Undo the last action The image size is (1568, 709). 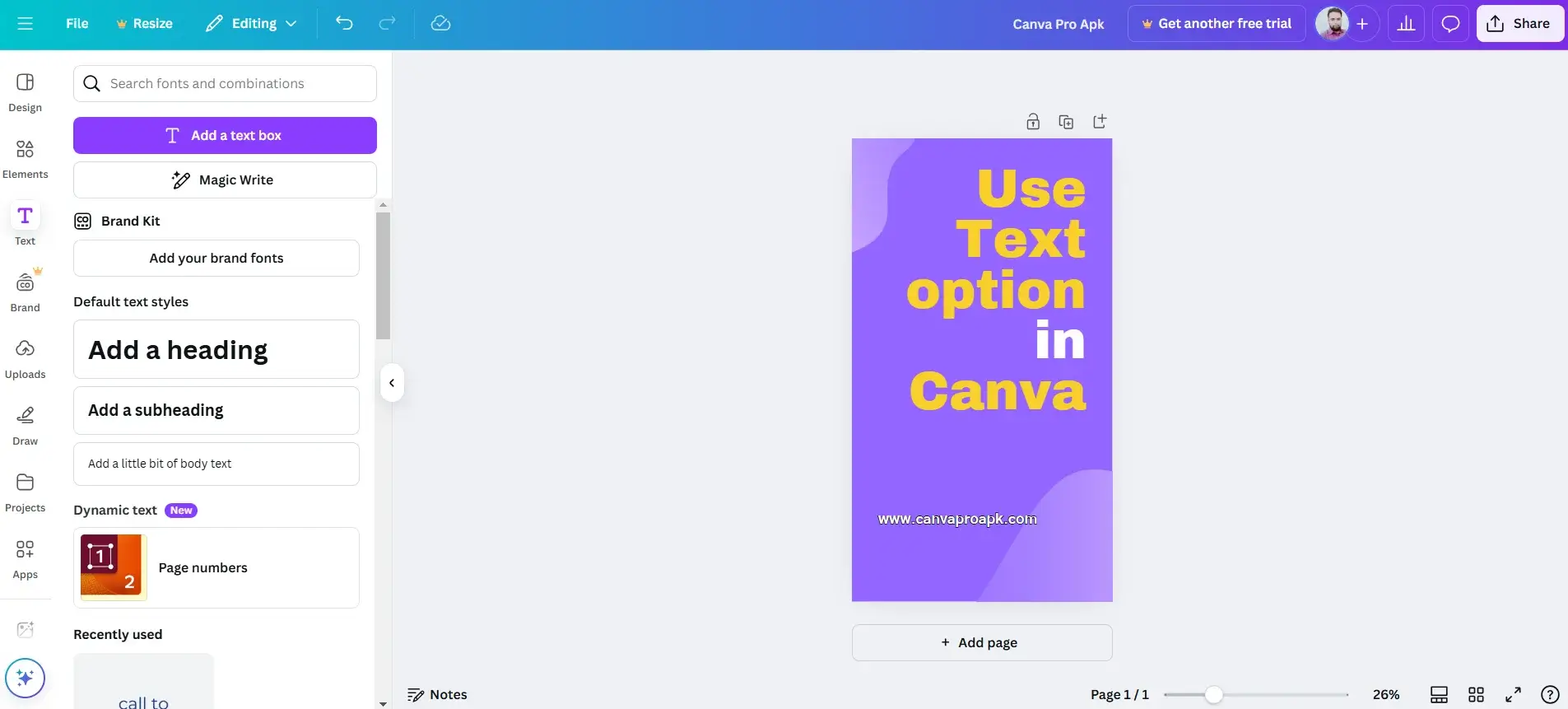coord(344,24)
